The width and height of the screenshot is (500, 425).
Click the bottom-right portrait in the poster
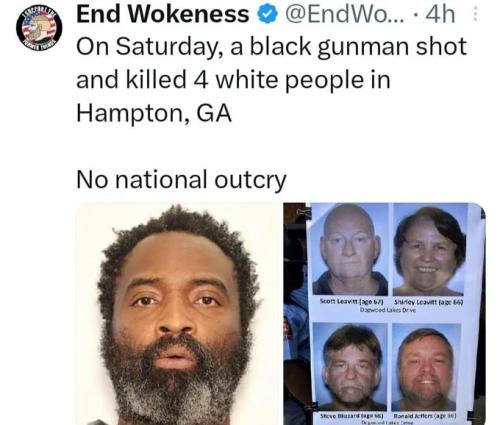pos(426,367)
